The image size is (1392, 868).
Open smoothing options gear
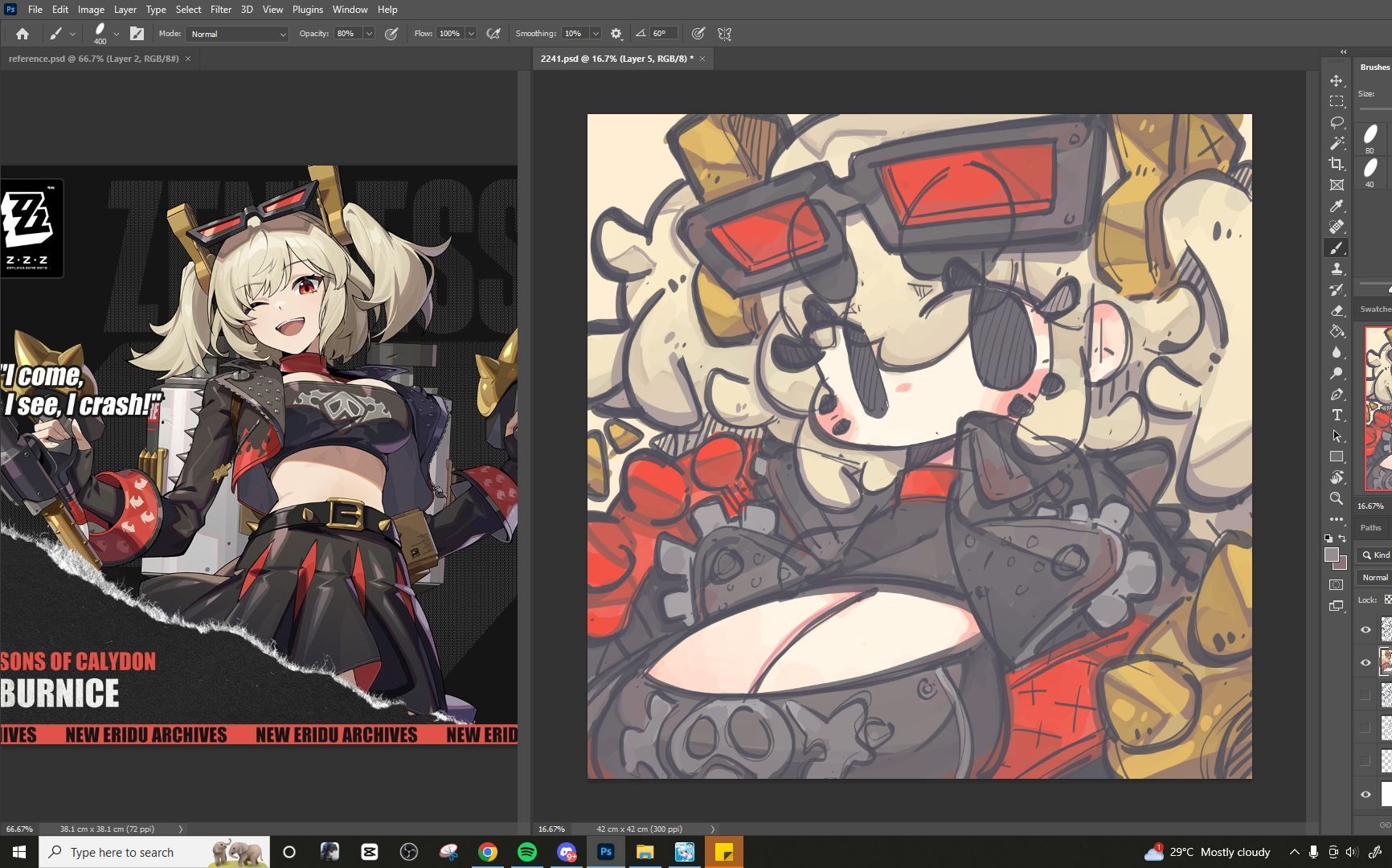click(x=616, y=34)
